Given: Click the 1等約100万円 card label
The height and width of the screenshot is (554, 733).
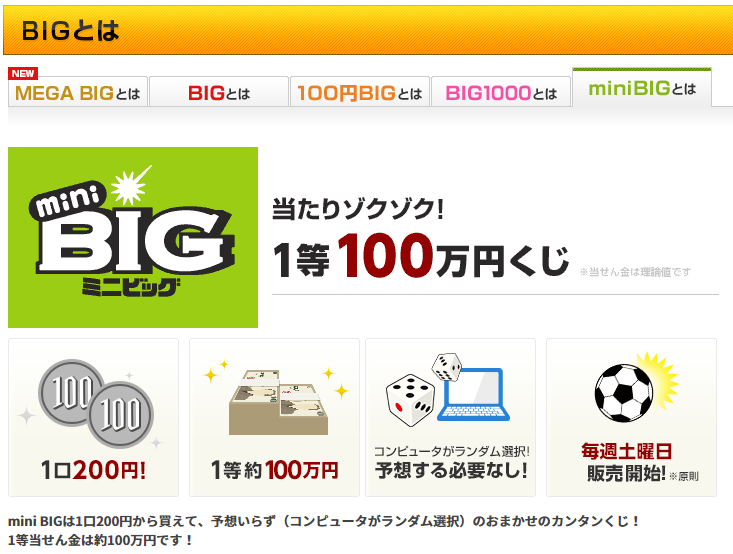Looking at the screenshot, I should click(x=274, y=470).
